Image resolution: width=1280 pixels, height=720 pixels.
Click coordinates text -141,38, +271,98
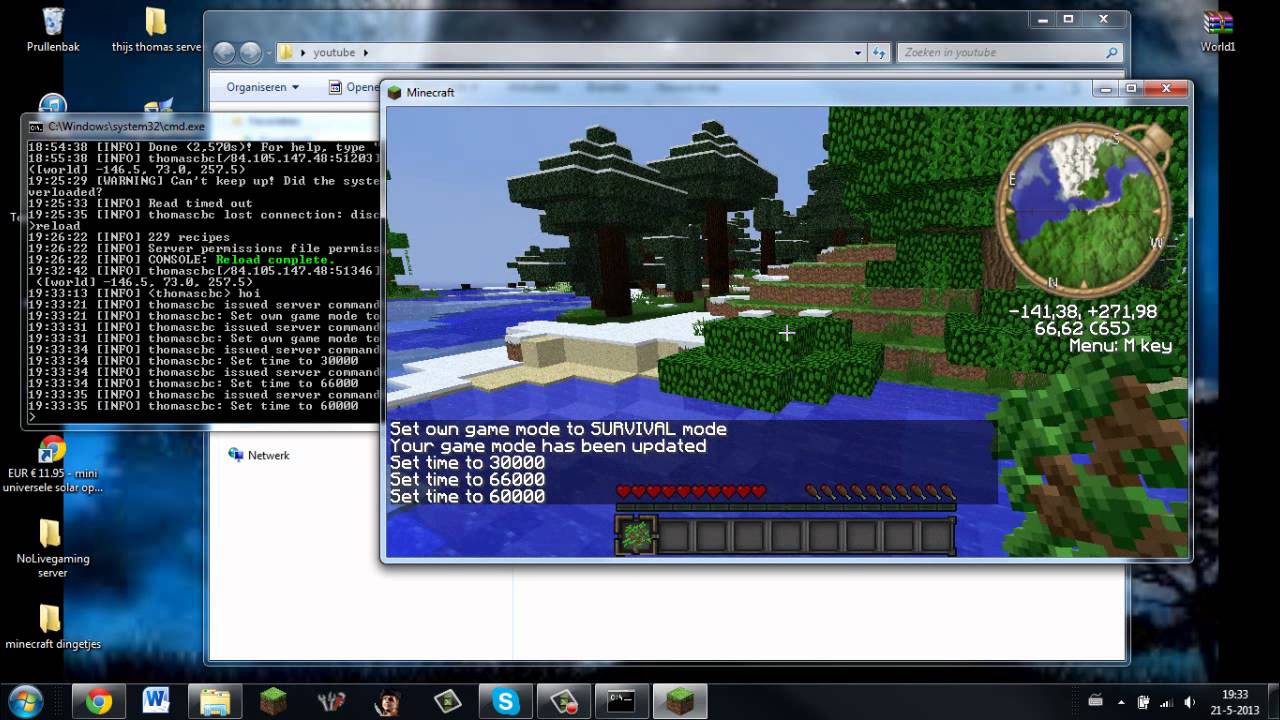(1082, 311)
